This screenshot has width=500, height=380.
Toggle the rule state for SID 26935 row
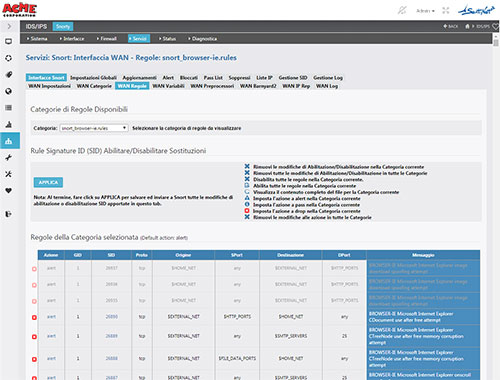34,301
